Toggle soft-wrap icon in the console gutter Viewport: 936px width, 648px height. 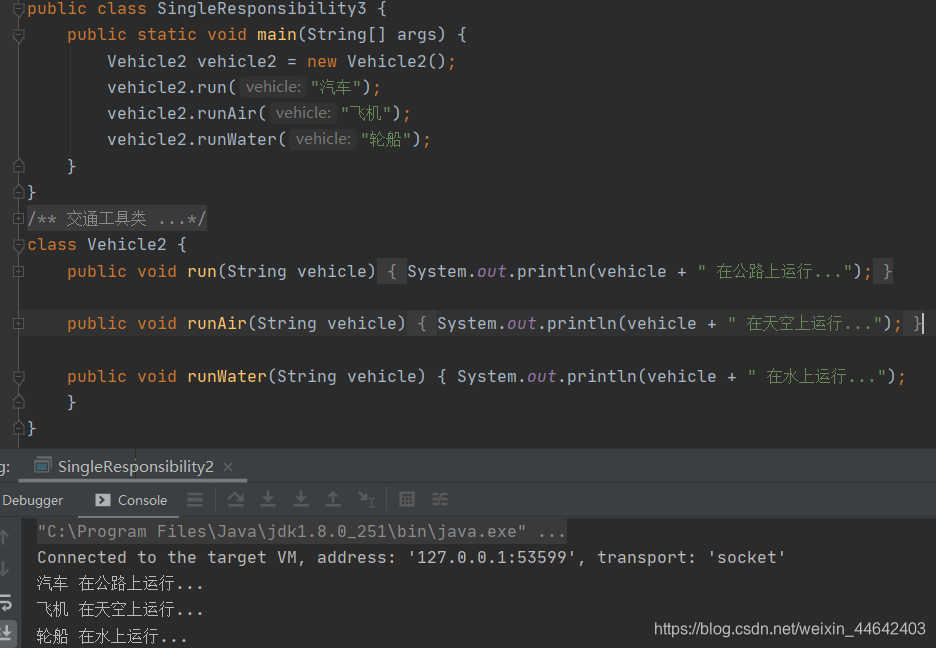(6, 603)
